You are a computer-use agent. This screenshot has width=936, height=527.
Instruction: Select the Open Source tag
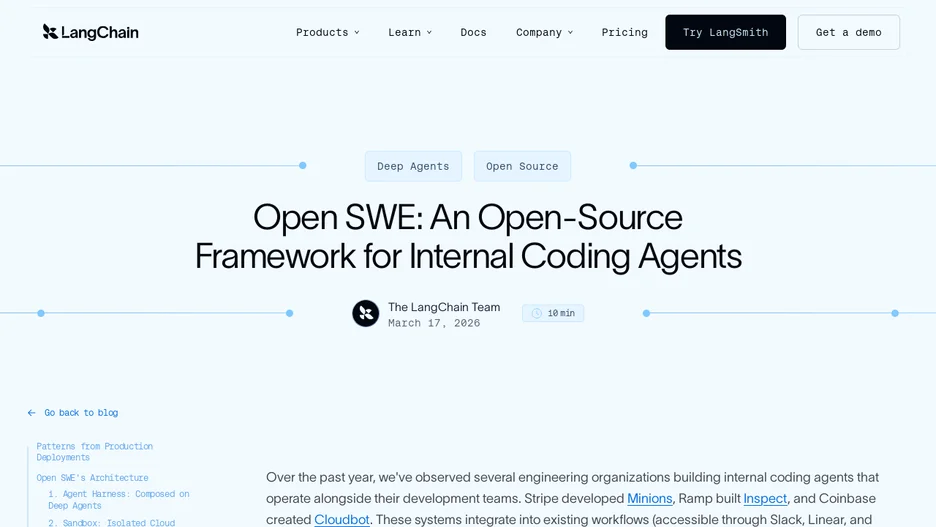522,166
